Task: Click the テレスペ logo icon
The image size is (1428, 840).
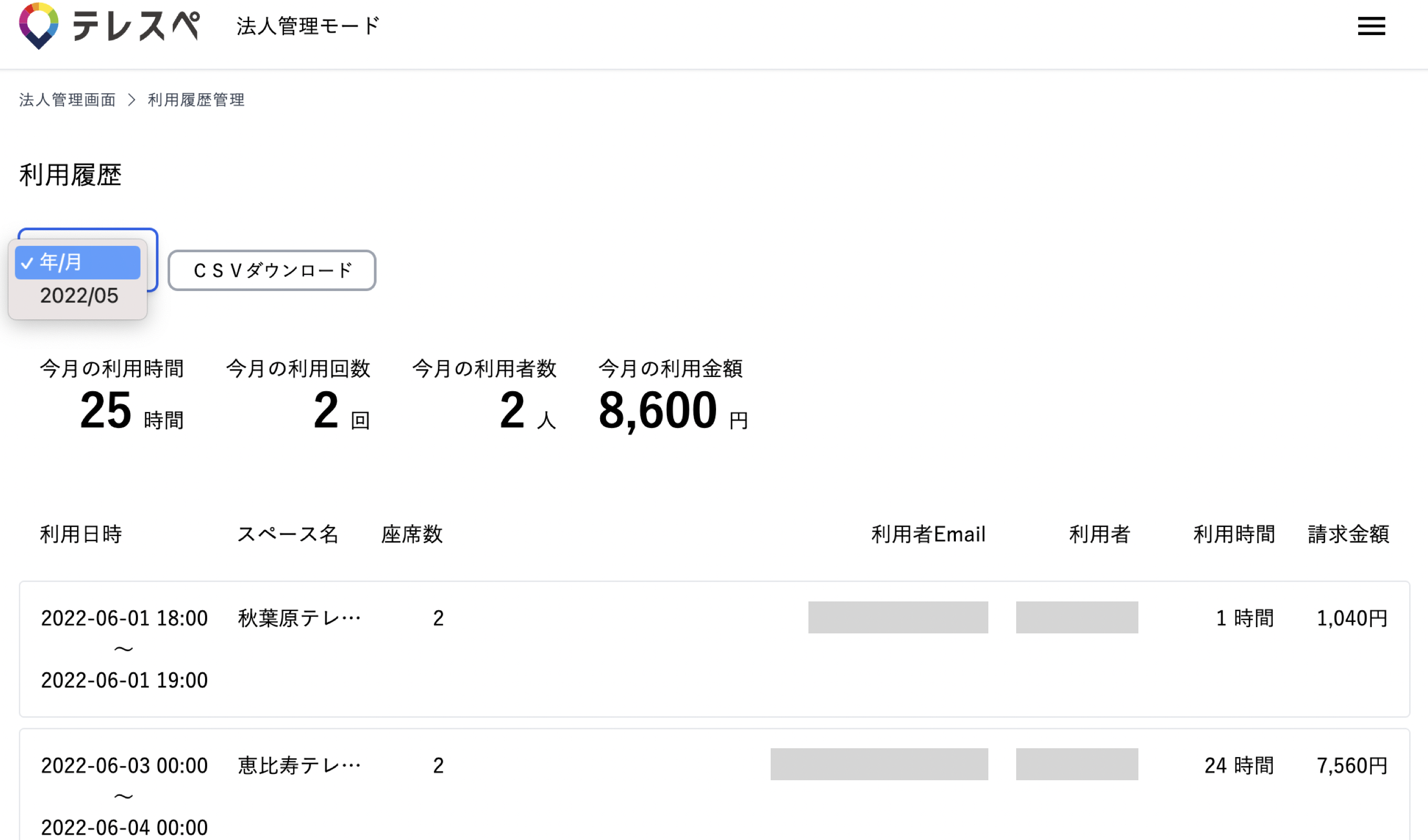Action: click(x=38, y=26)
